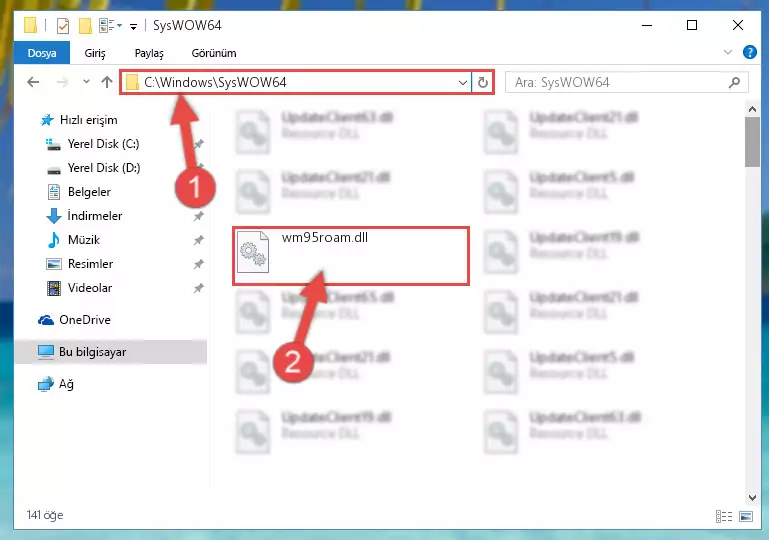Screen dimensions: 769x540
Task: Click the search magnifier icon
Action: click(734, 82)
